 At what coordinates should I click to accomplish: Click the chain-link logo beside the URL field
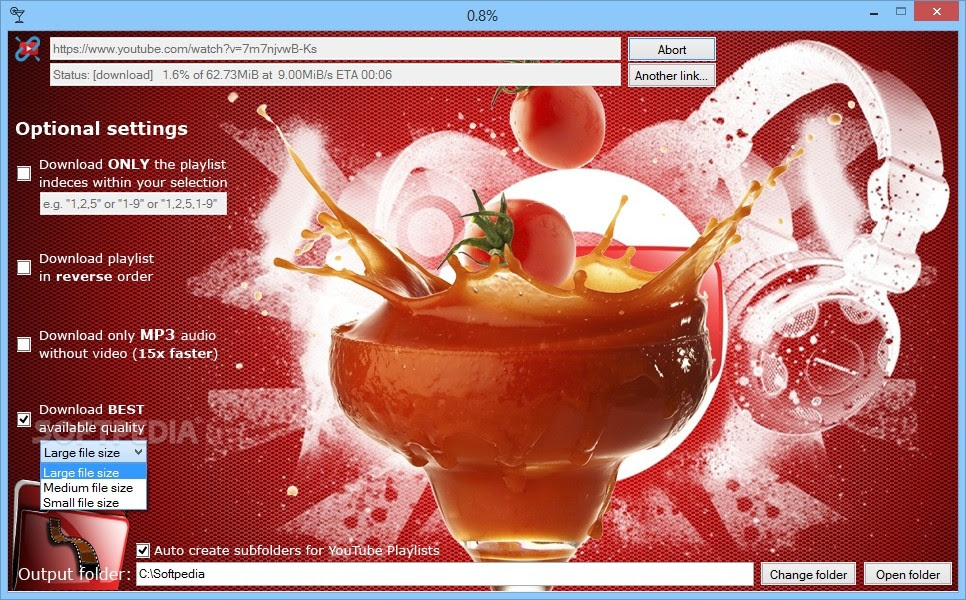pos(27,49)
